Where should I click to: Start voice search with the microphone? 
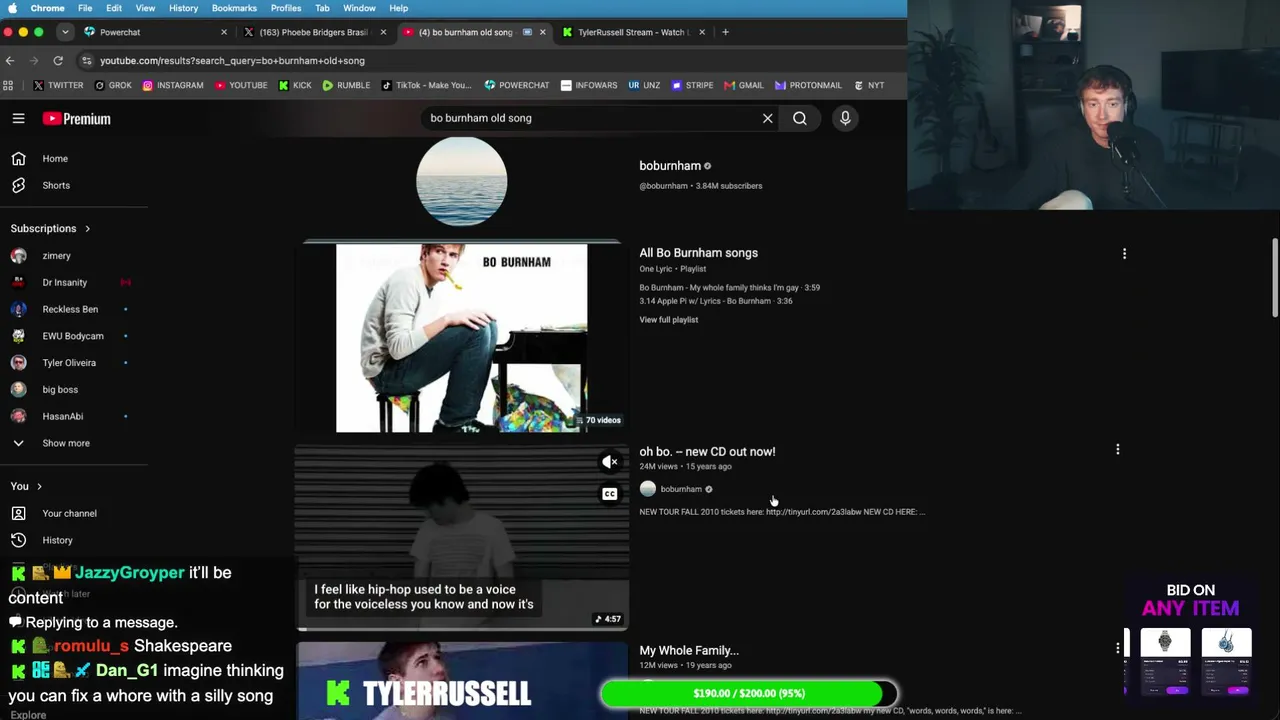pyautogui.click(x=845, y=118)
